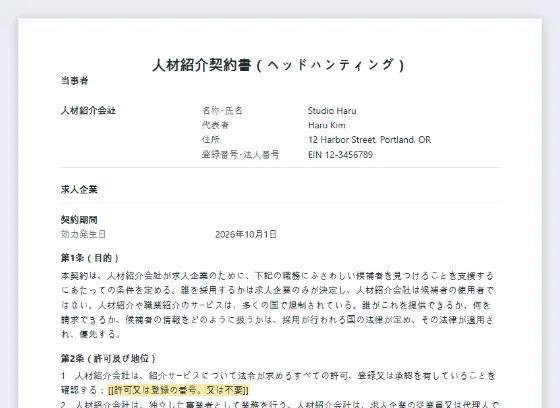The image size is (560, 408).
Task: Click the 名称·氏名 field label
Action: tap(222, 110)
